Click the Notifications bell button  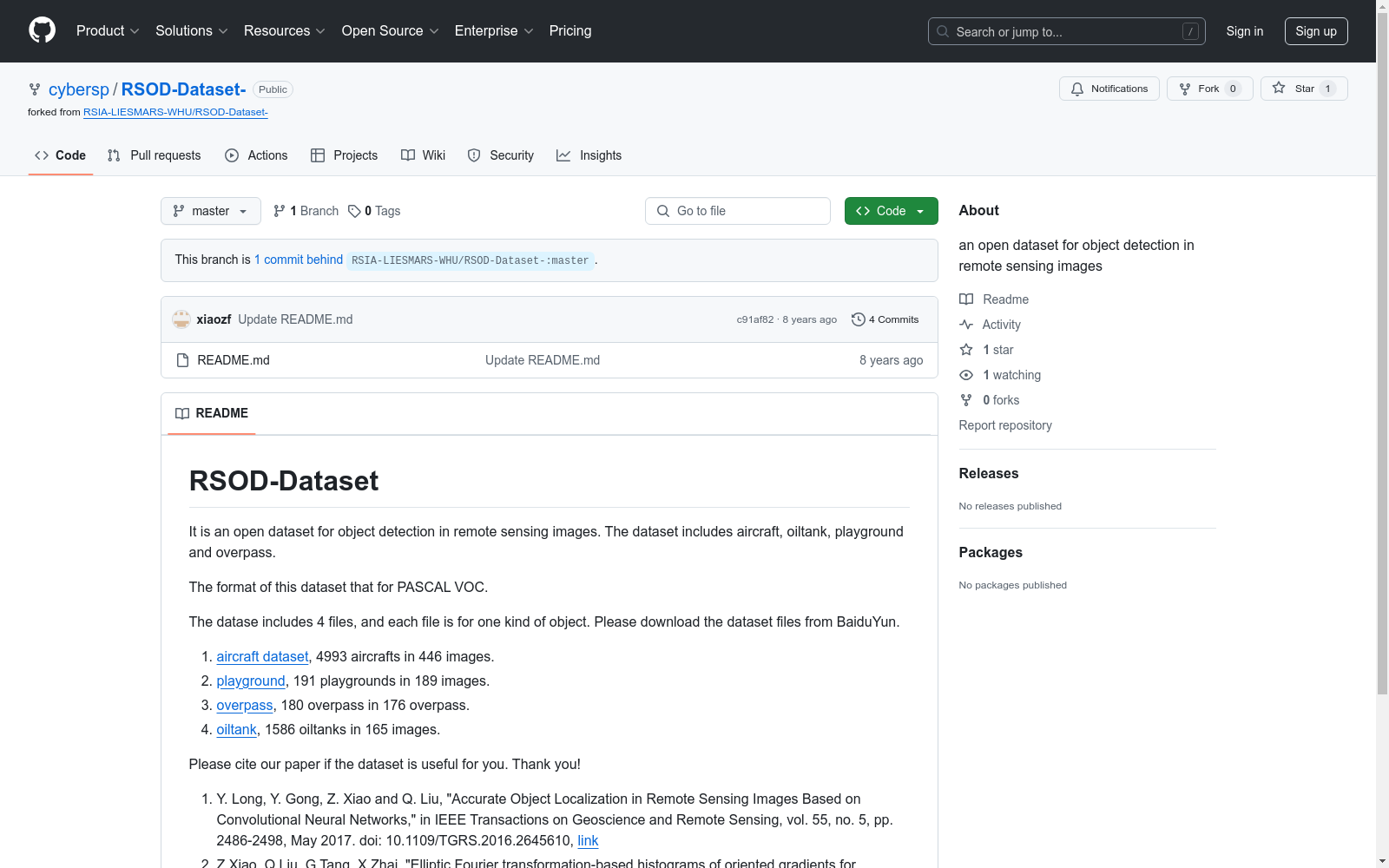pos(1109,89)
